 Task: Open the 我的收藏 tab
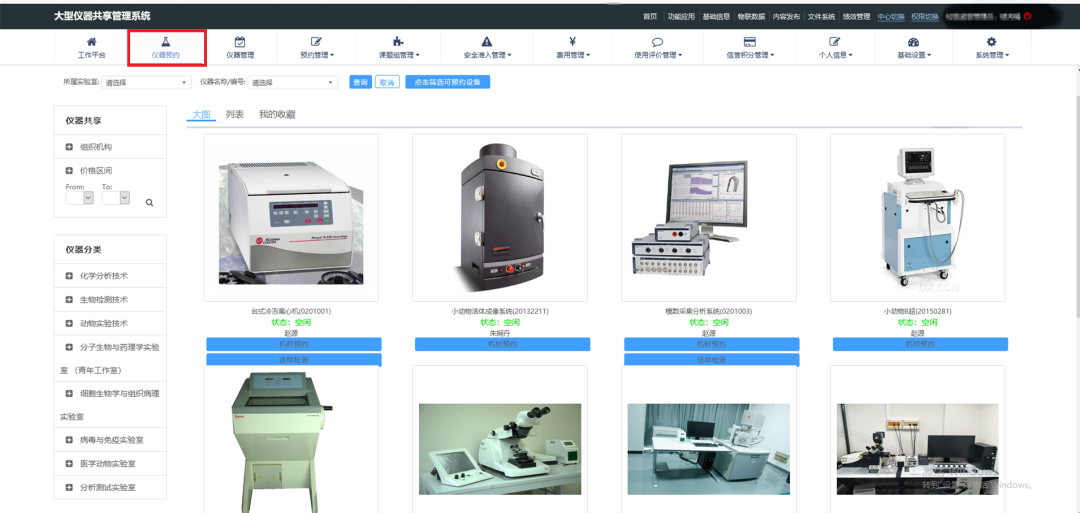click(277, 114)
